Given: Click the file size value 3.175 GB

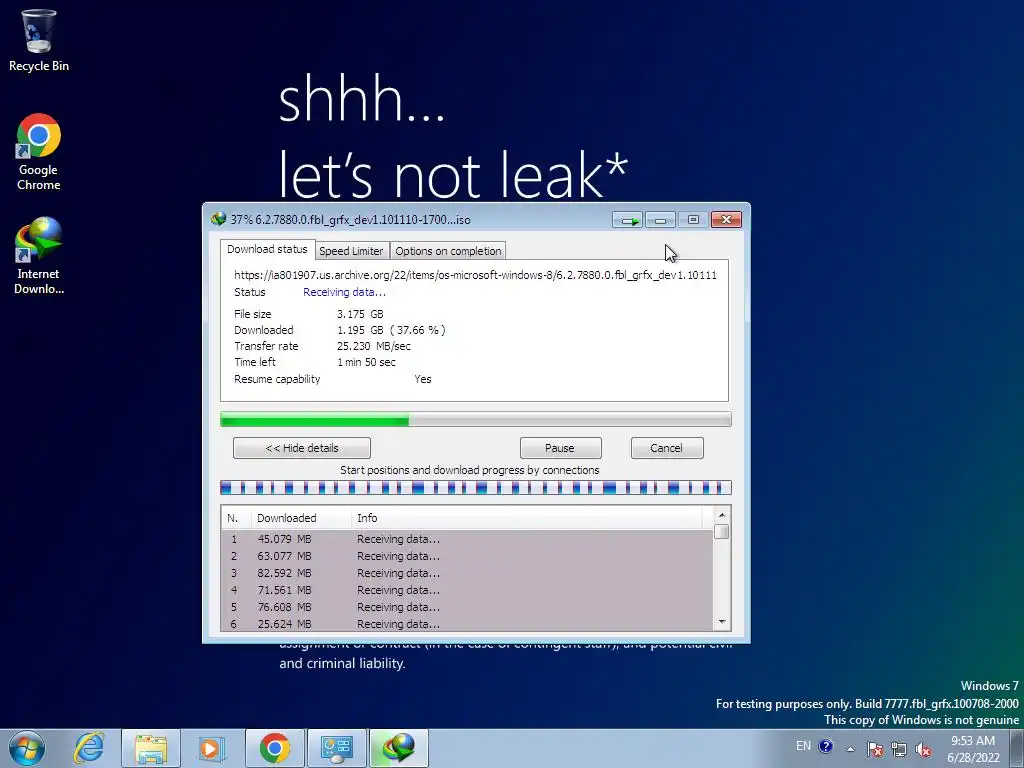Looking at the screenshot, I should pyautogui.click(x=360, y=314).
